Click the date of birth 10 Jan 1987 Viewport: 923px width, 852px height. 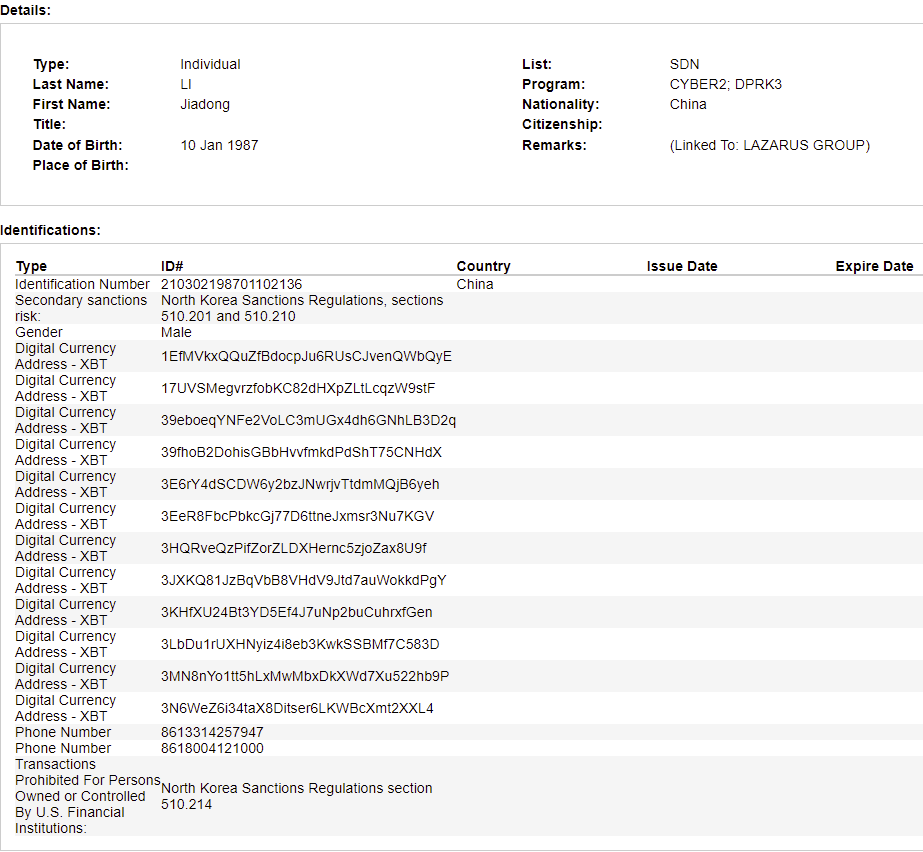pyautogui.click(x=219, y=145)
